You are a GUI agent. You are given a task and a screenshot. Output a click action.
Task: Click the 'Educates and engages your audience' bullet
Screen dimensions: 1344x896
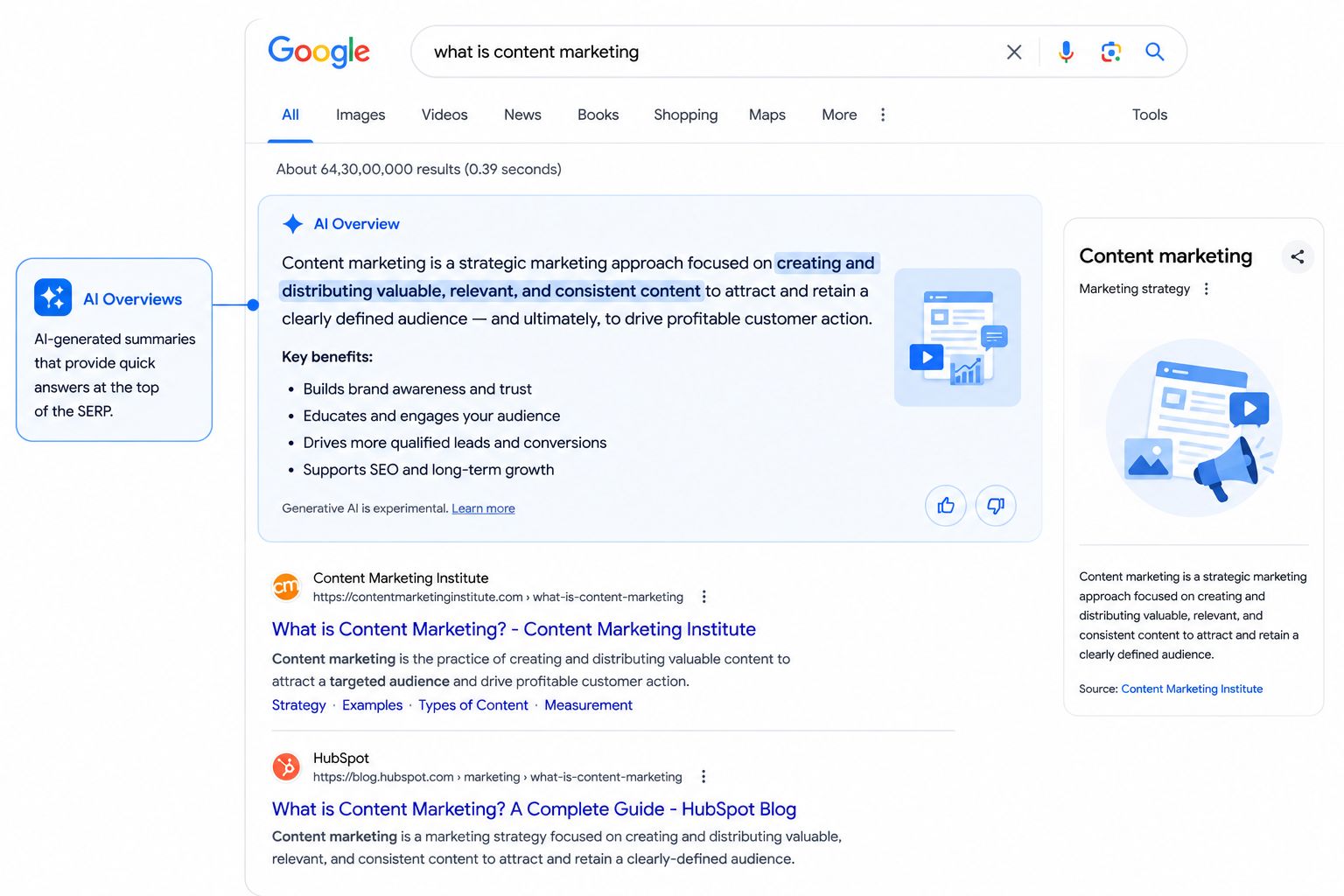pyautogui.click(x=431, y=416)
